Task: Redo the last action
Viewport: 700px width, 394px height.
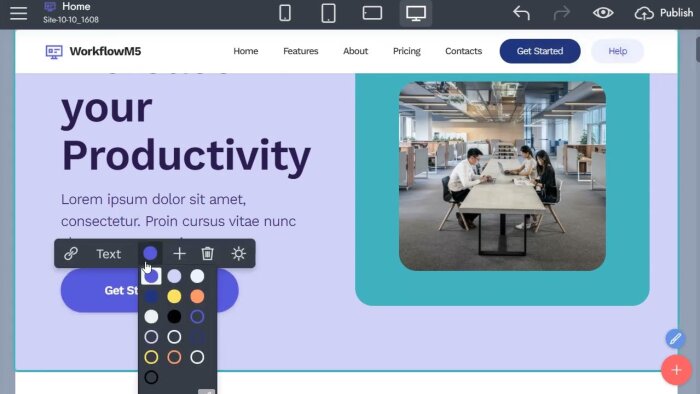Action: (562, 13)
